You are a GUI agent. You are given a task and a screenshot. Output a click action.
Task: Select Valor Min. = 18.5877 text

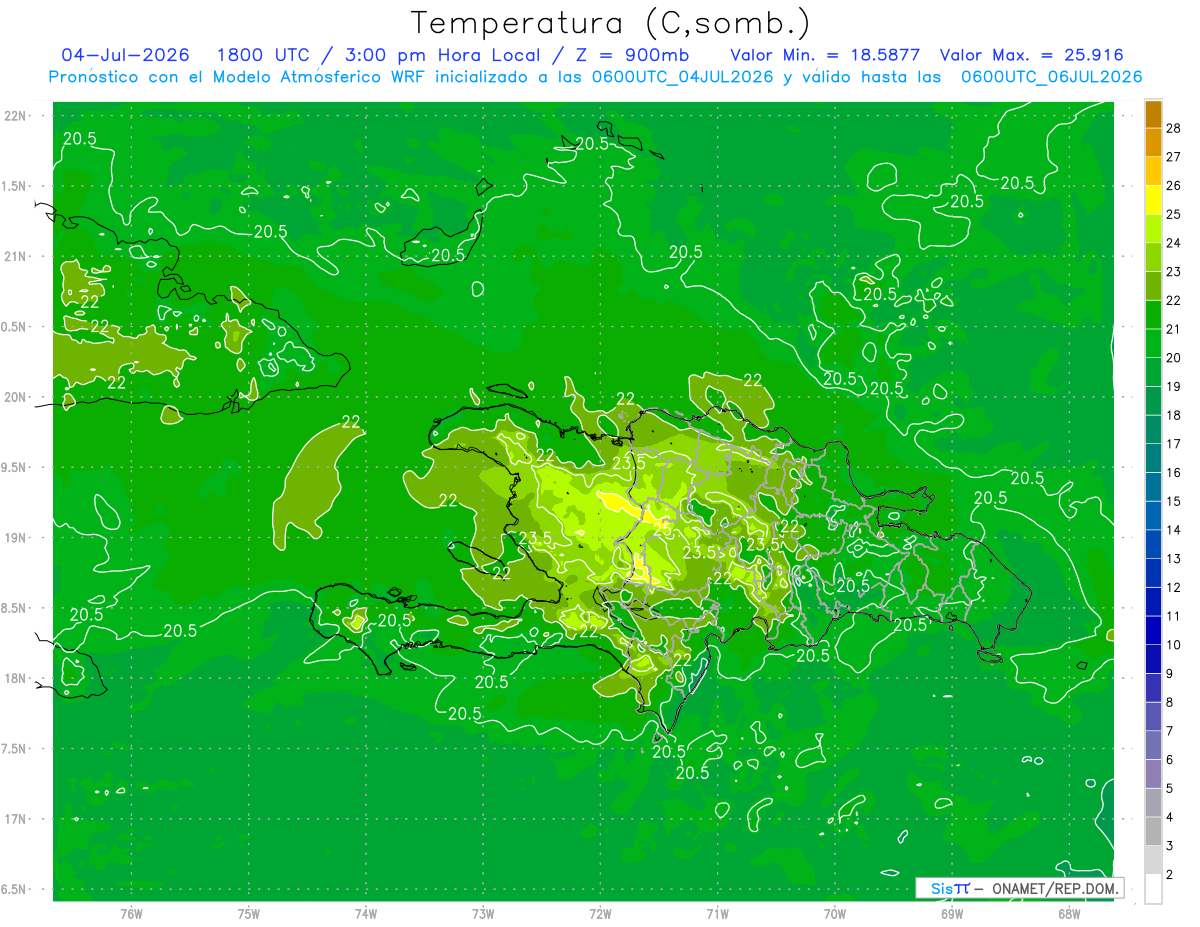pos(825,55)
